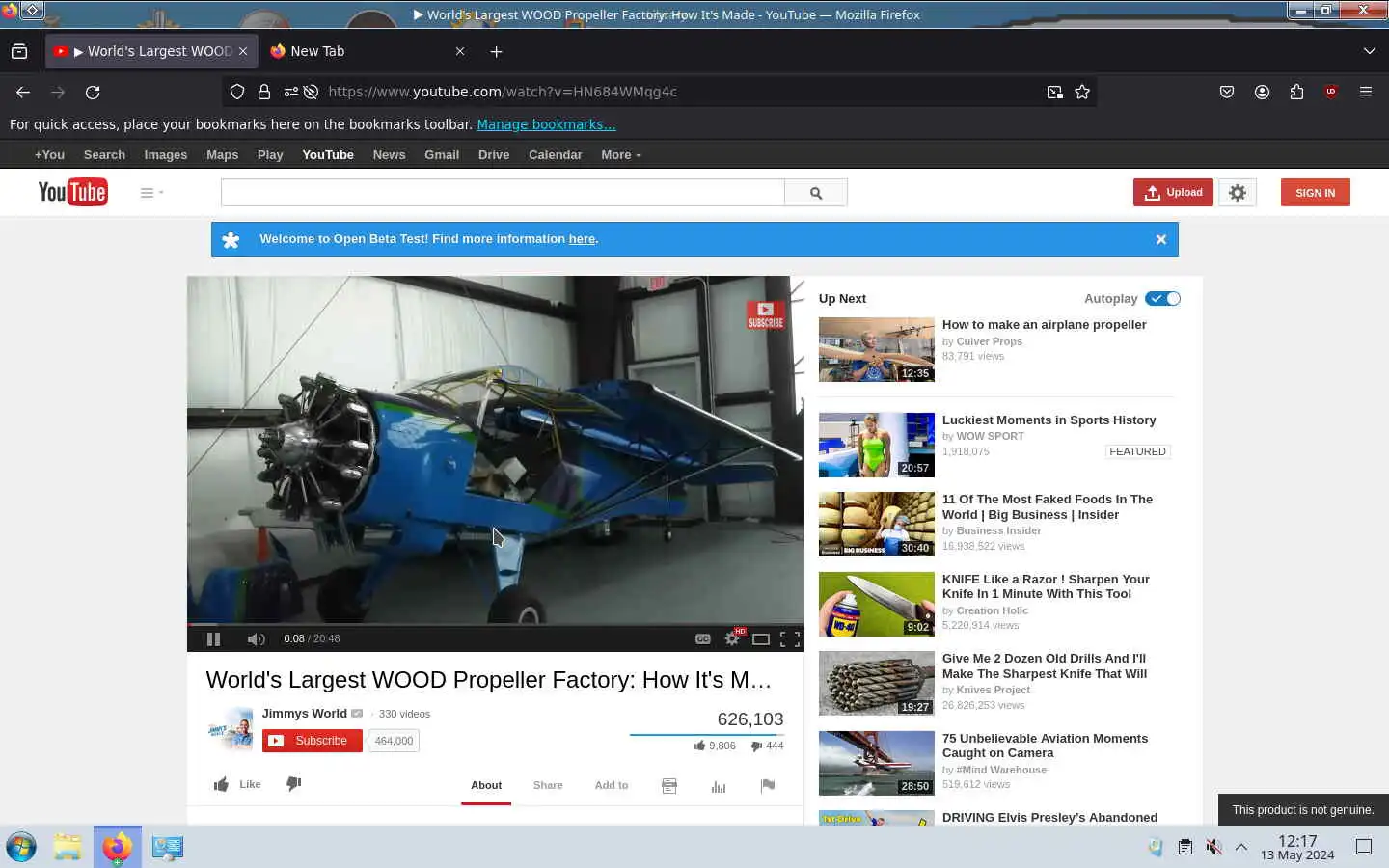
Task: Open Jimmys World channel name link
Action: tap(305, 714)
